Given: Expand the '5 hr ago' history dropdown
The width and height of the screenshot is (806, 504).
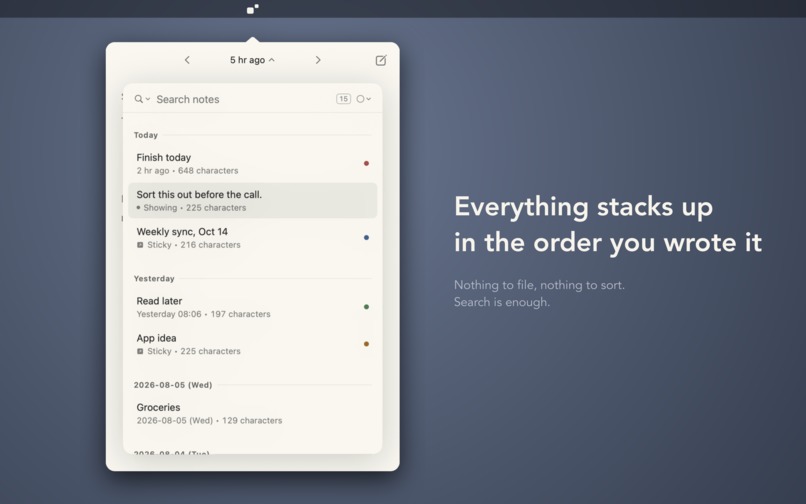Looking at the screenshot, I should (x=252, y=60).
